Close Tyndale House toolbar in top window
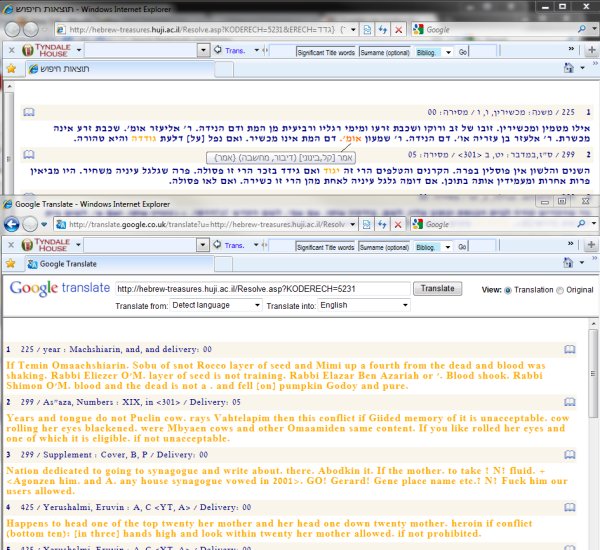The image size is (600, 550). click(11, 50)
